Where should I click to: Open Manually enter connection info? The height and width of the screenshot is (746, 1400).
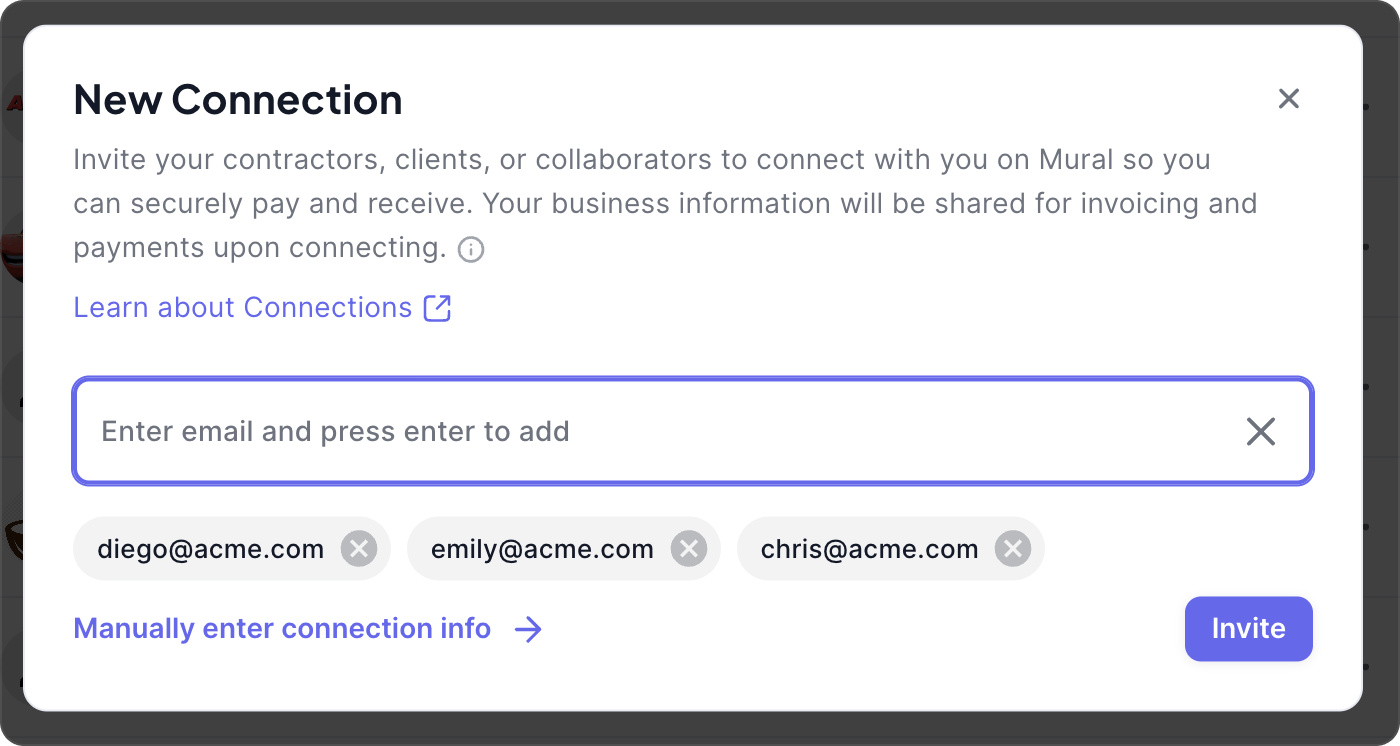[x=282, y=629]
